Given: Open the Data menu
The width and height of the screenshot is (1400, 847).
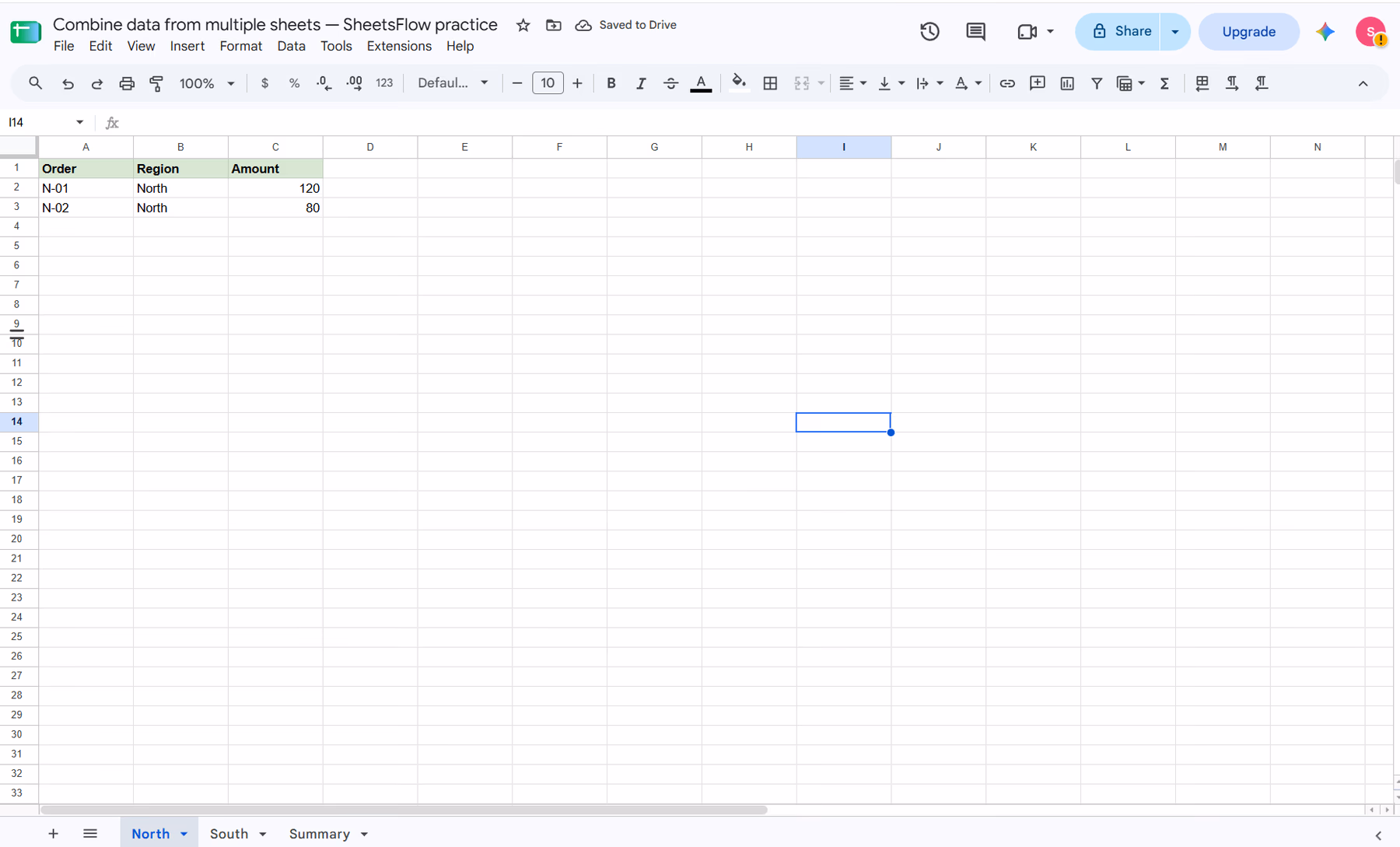Looking at the screenshot, I should 291,46.
